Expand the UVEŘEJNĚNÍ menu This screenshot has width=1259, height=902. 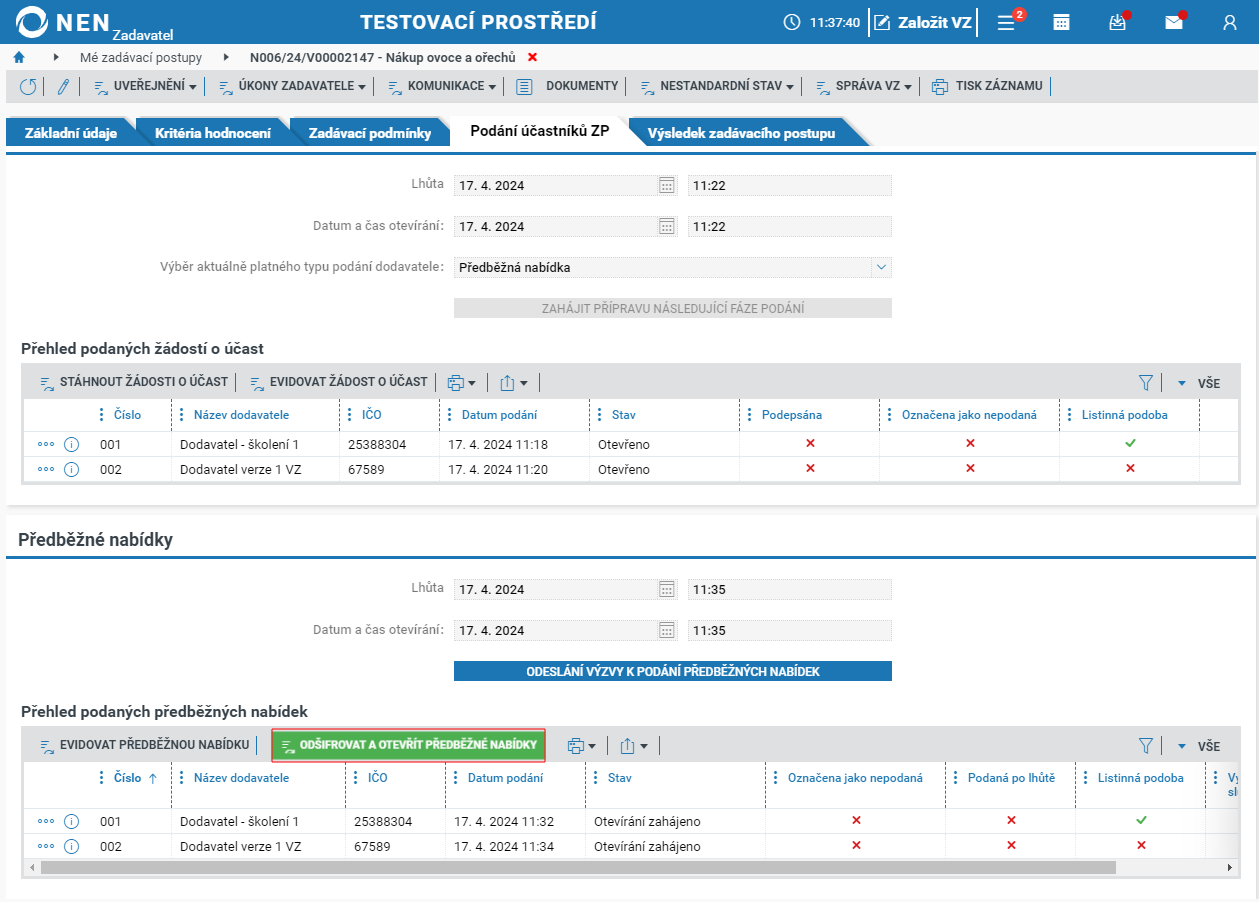(145, 86)
